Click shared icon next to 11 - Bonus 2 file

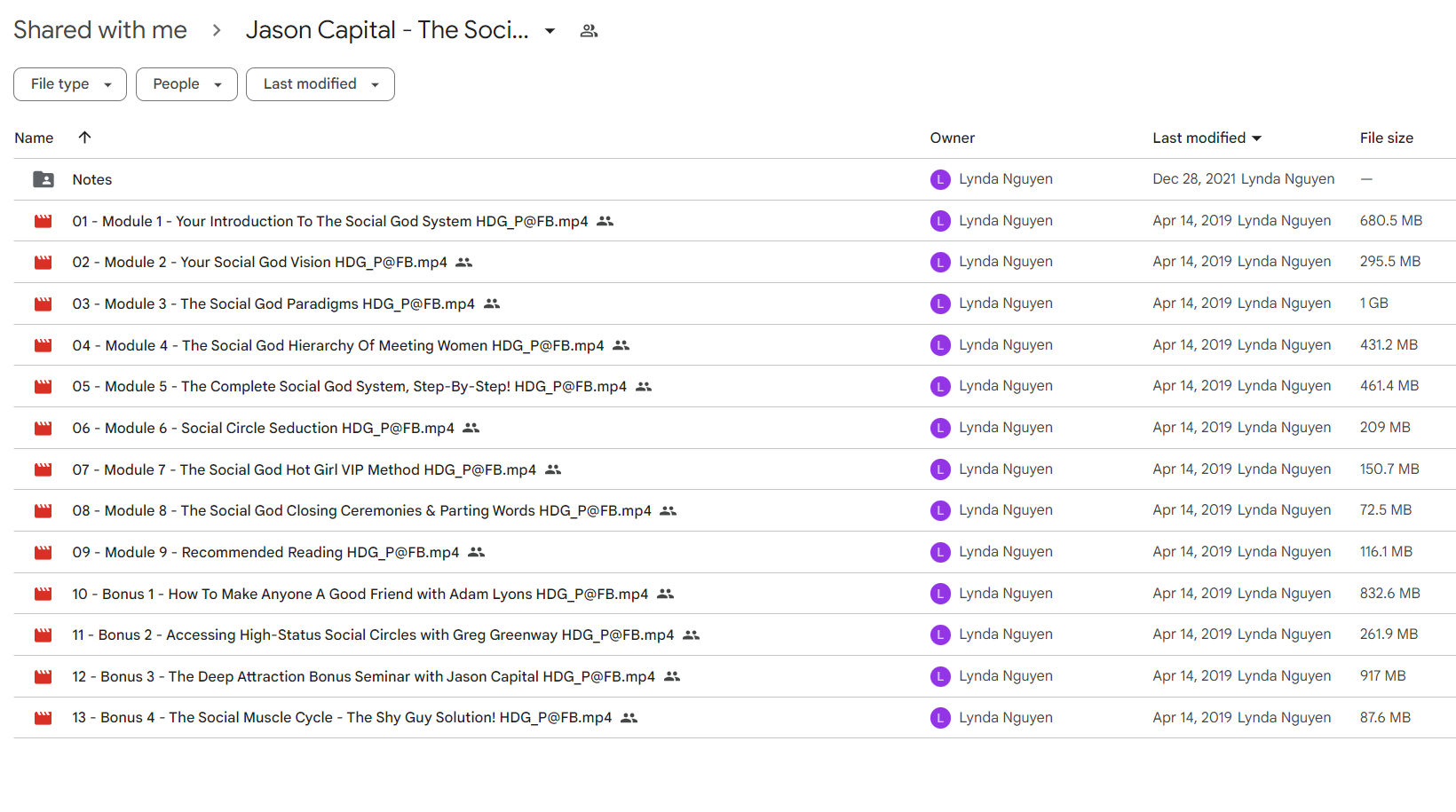coord(692,635)
